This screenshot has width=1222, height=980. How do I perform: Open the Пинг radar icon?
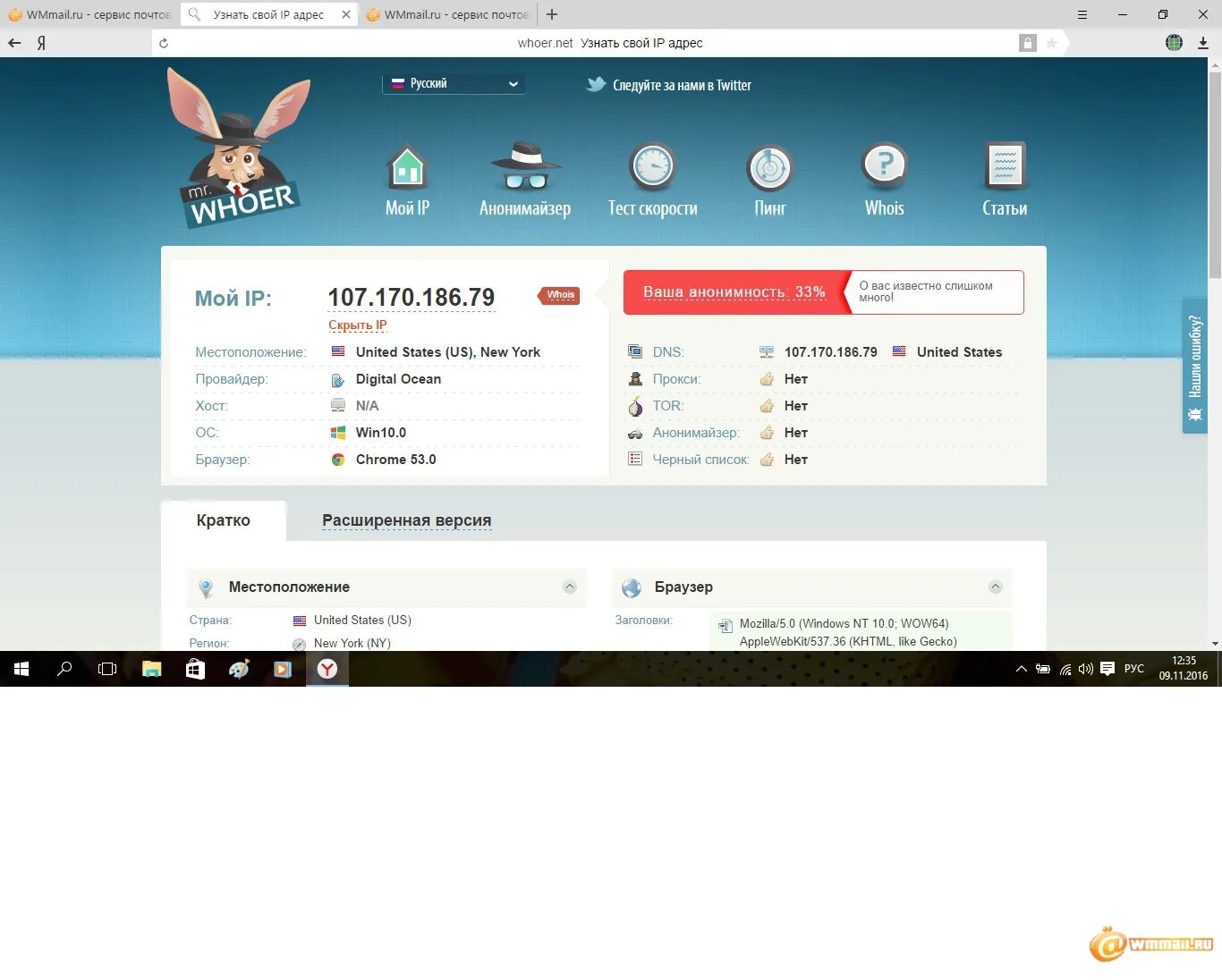point(769,166)
